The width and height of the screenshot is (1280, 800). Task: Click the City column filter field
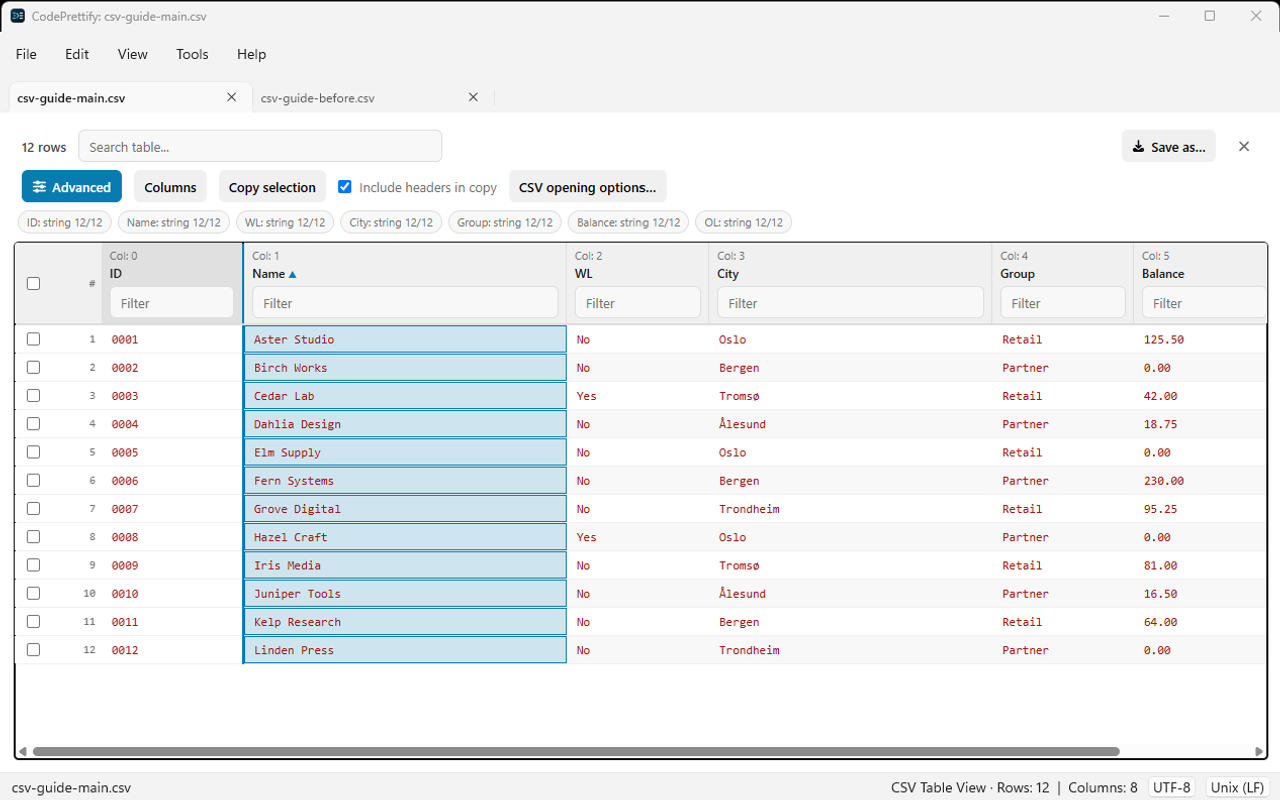tap(850, 303)
